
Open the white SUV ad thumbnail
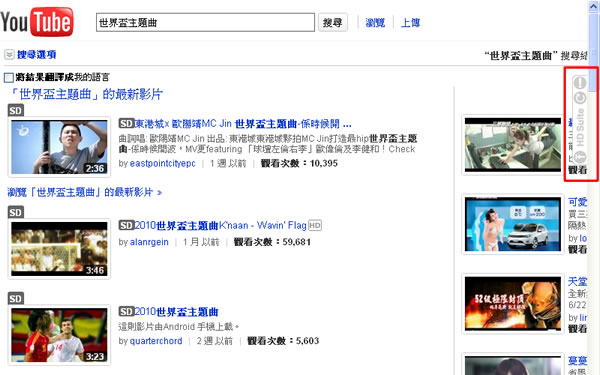(513, 224)
